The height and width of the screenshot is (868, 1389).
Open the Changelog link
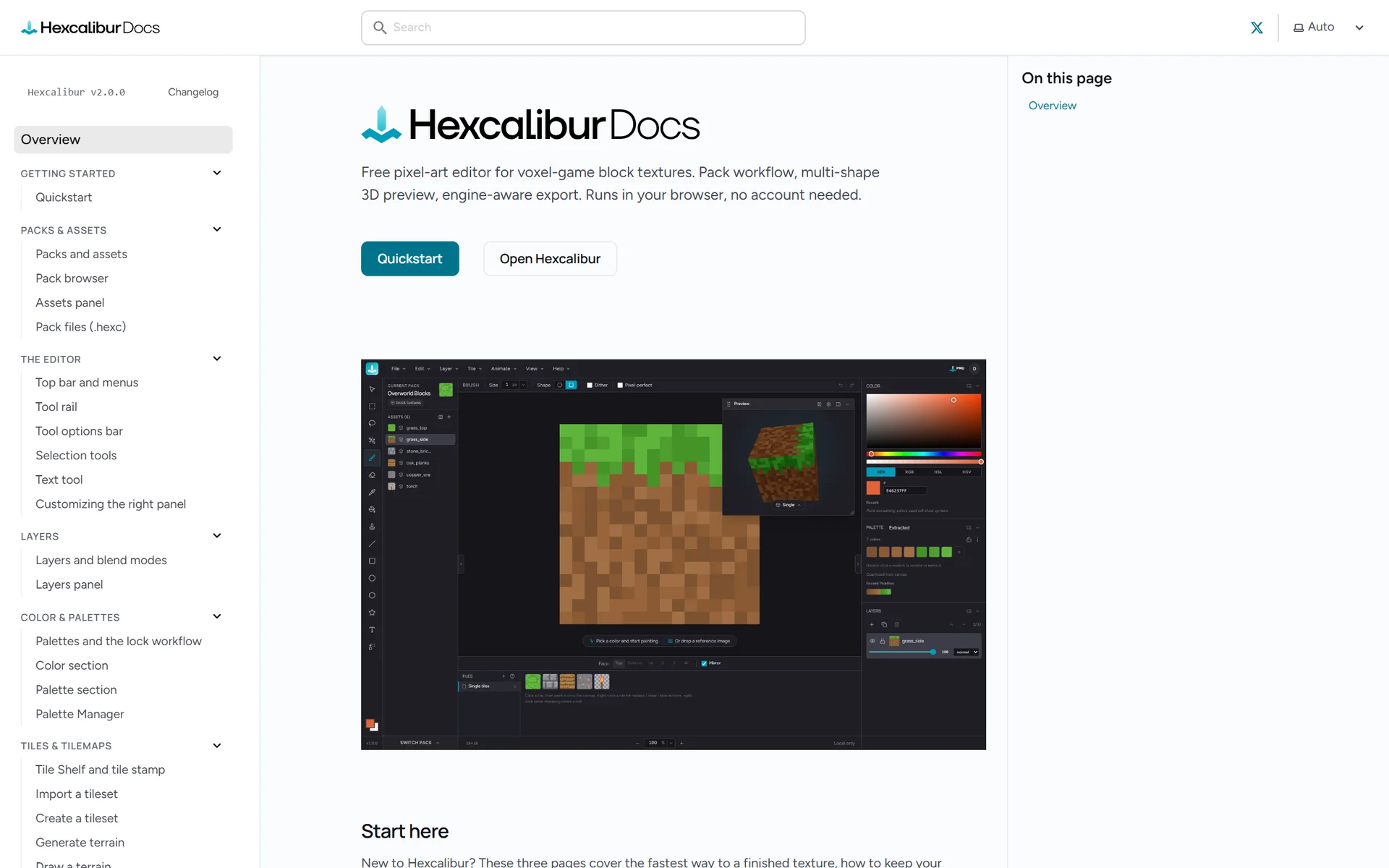(193, 92)
